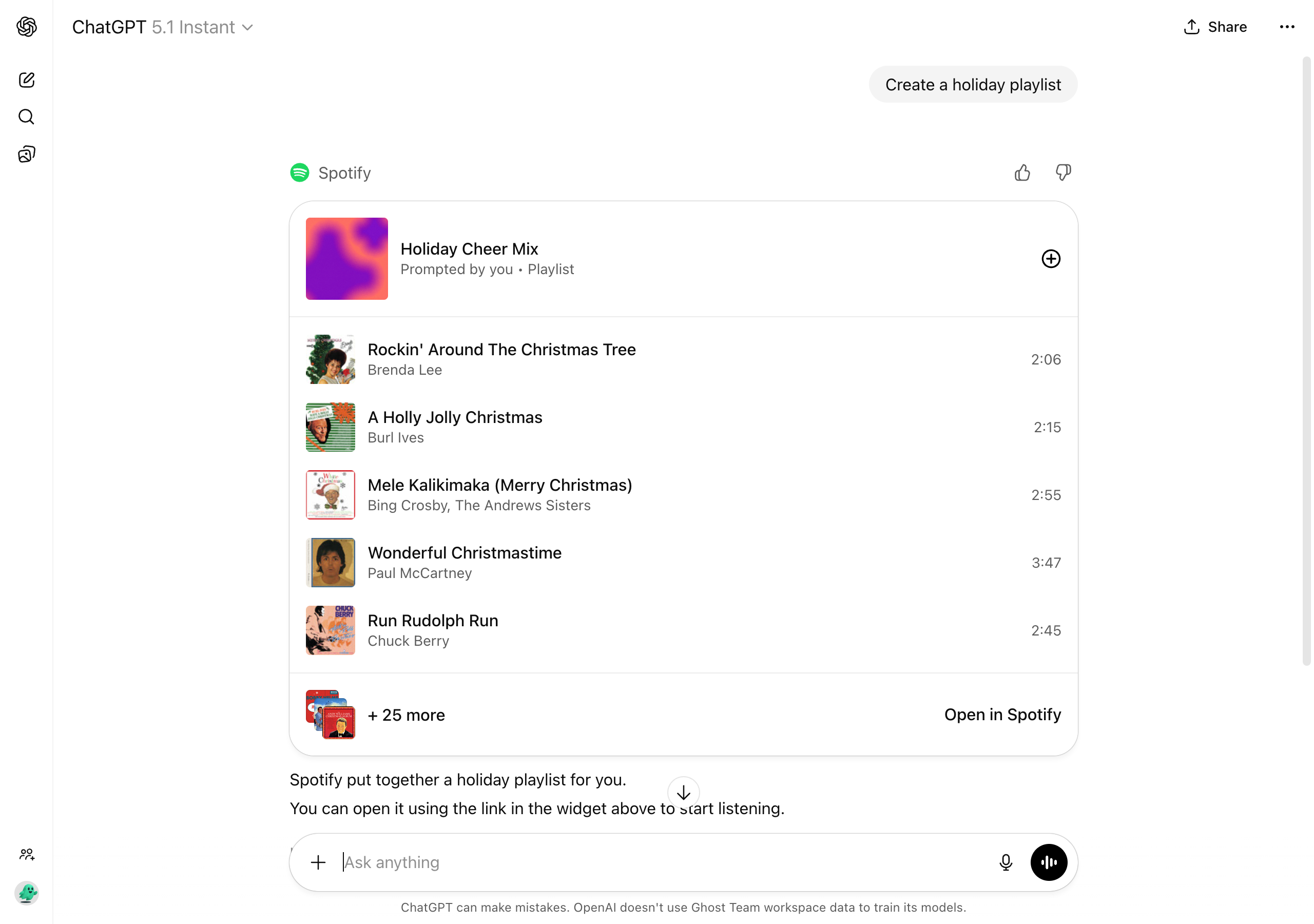This screenshot has width=1314, height=924.
Task: Open the ChatGPT 5.1 Instant model selector
Action: pyautogui.click(x=163, y=27)
